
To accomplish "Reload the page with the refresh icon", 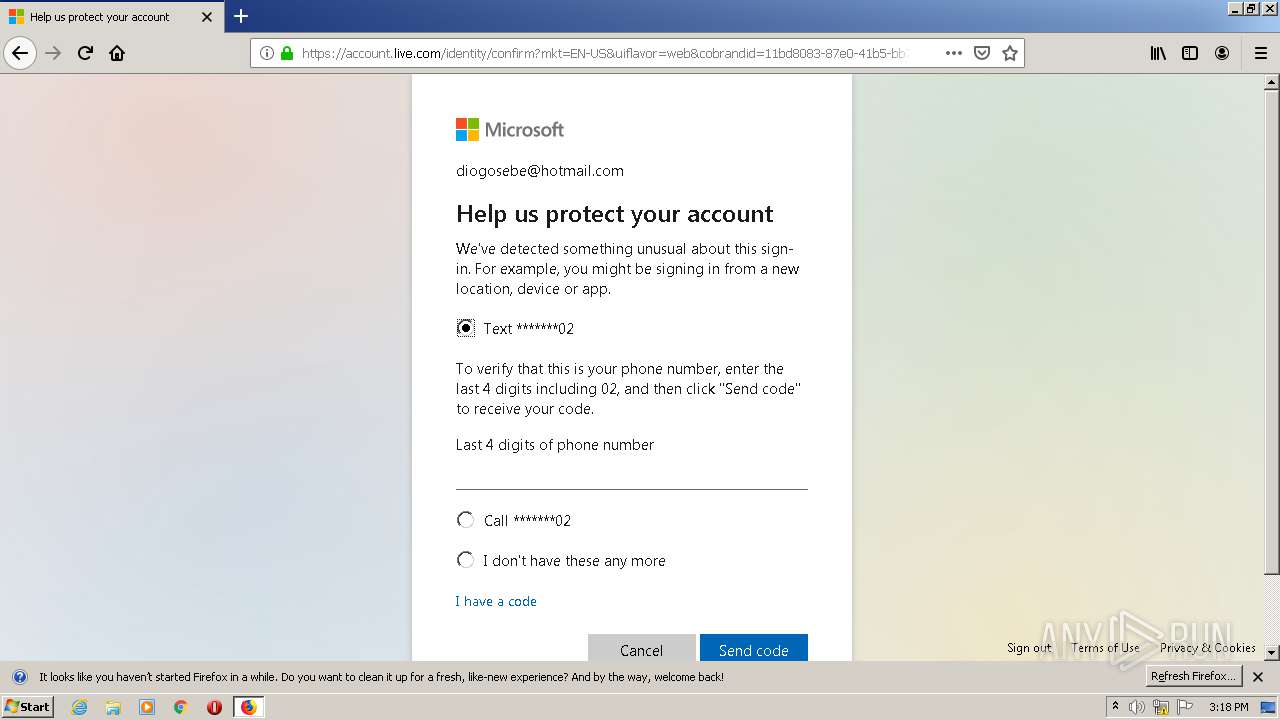I will click(x=85, y=53).
